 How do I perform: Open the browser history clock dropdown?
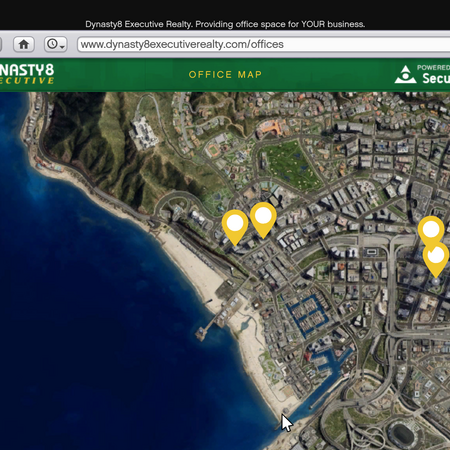[x=56, y=44]
